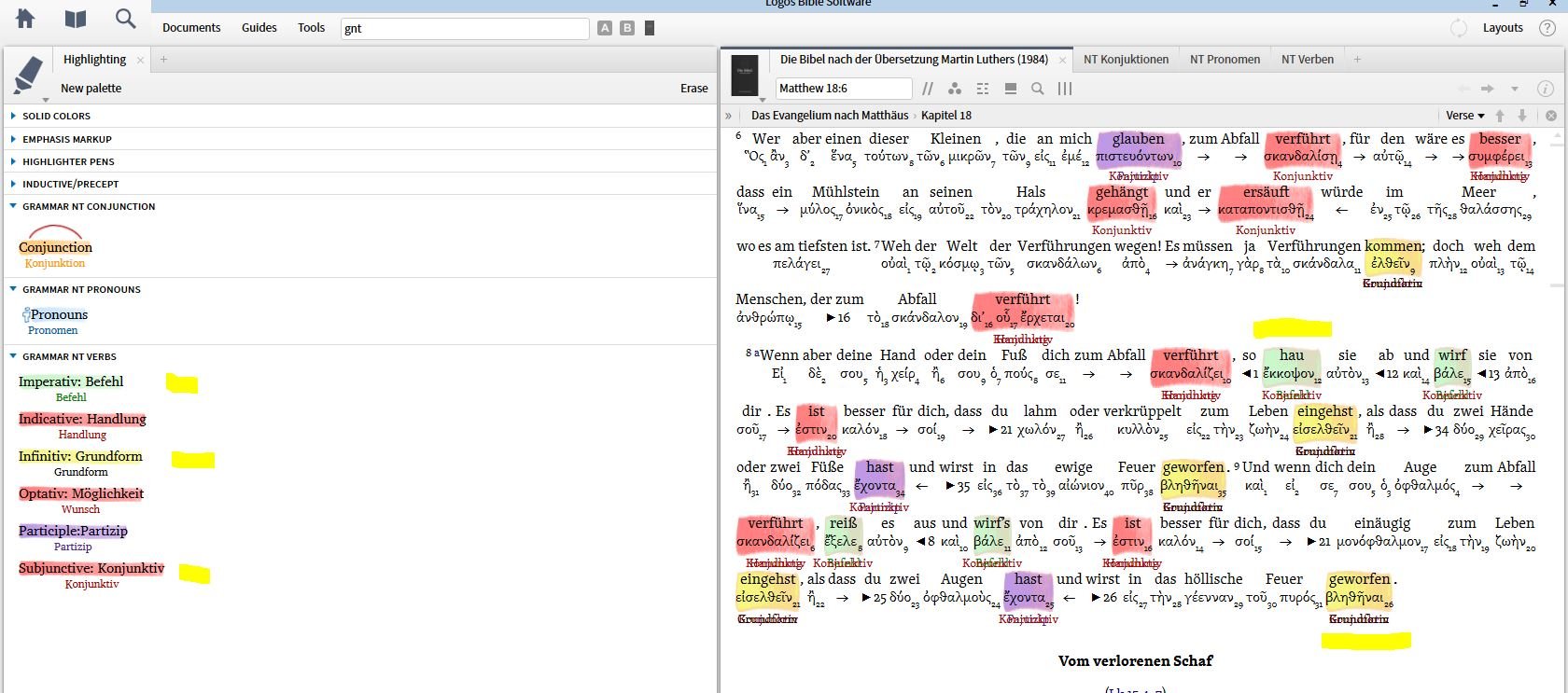The image size is (1568, 693).
Task: Click the Matthew 18:6 reference box
Action: click(844, 89)
